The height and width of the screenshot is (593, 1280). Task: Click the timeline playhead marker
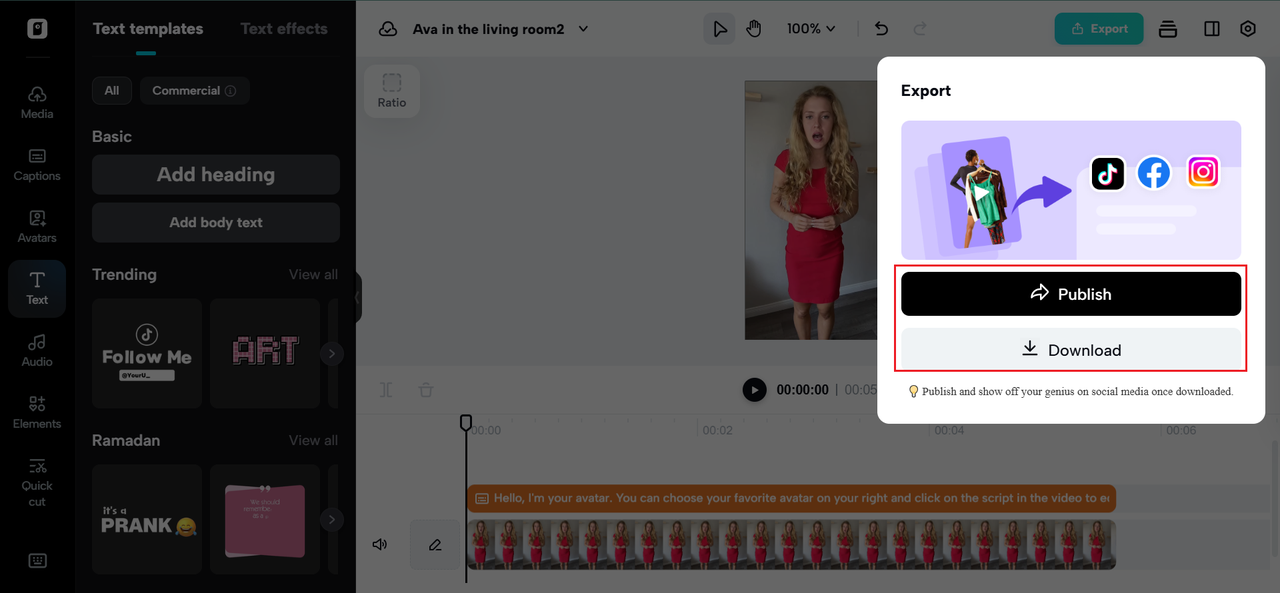click(x=466, y=423)
